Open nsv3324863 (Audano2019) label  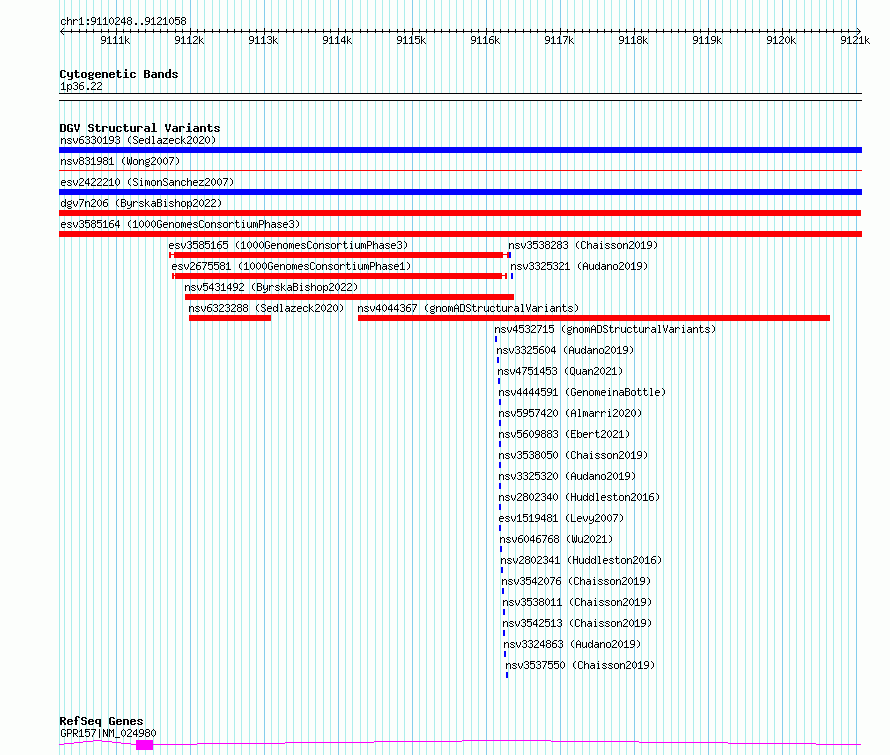(x=572, y=644)
